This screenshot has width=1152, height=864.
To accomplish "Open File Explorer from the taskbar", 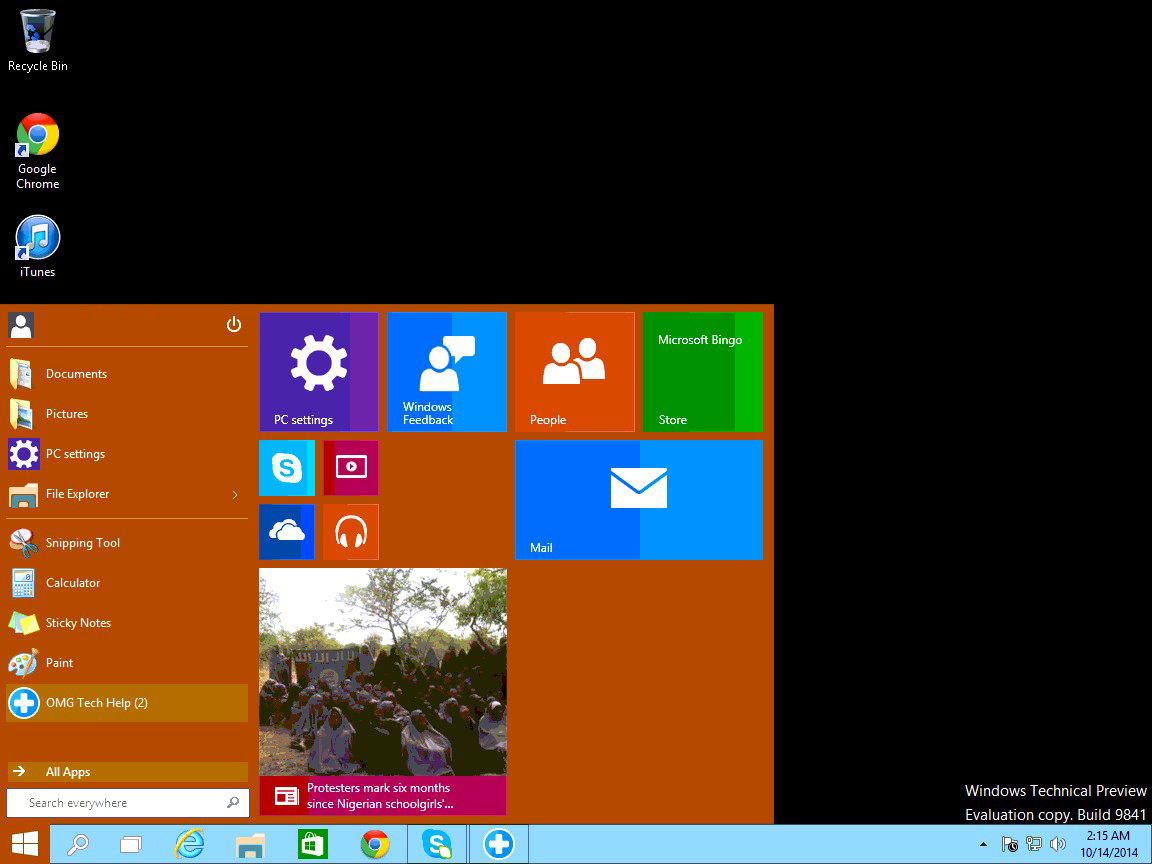I will point(251,845).
